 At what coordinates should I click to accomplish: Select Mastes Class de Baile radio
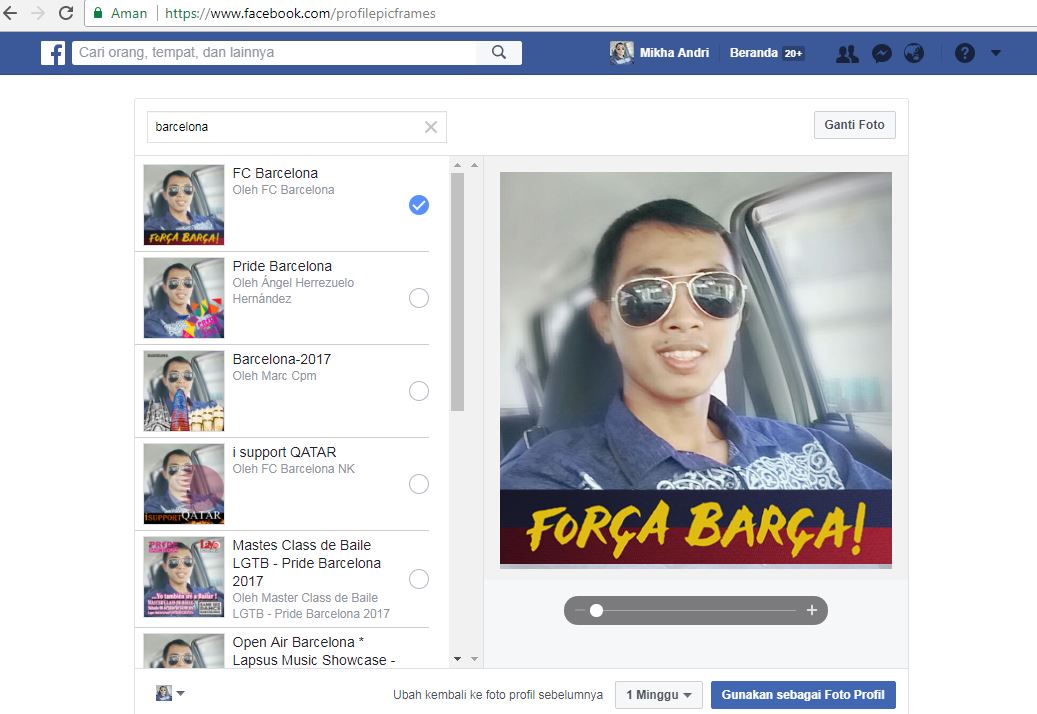coord(419,579)
